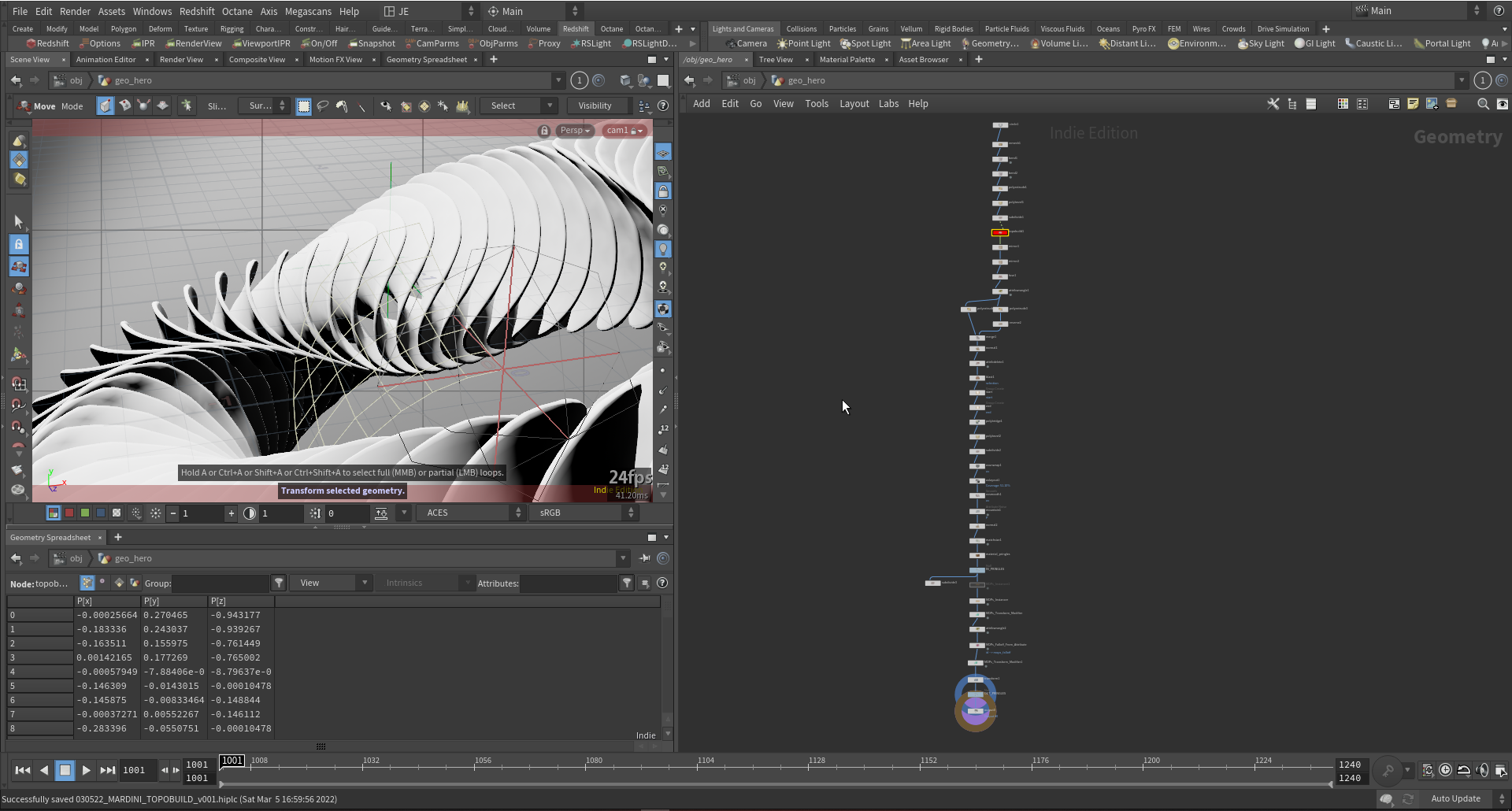Open the cam1 camera menu
The width and height of the screenshot is (1512, 811).
click(x=625, y=131)
